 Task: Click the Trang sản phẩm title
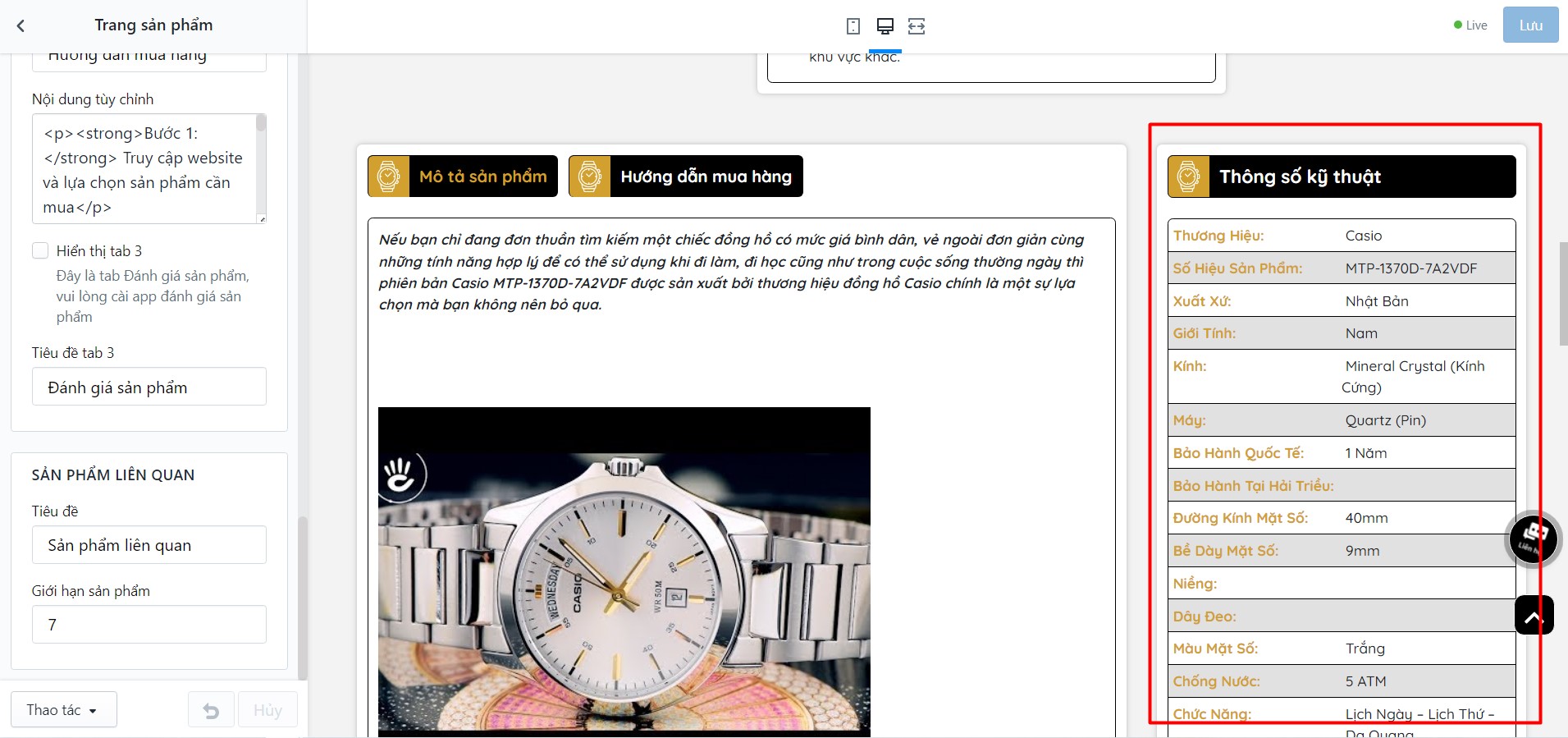point(153,25)
